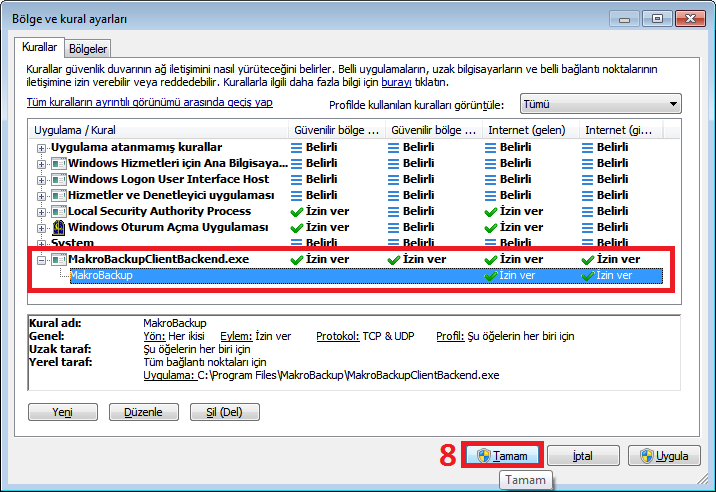The image size is (716, 492).
Task: Click the Eylem: action link
Action: 236,336
